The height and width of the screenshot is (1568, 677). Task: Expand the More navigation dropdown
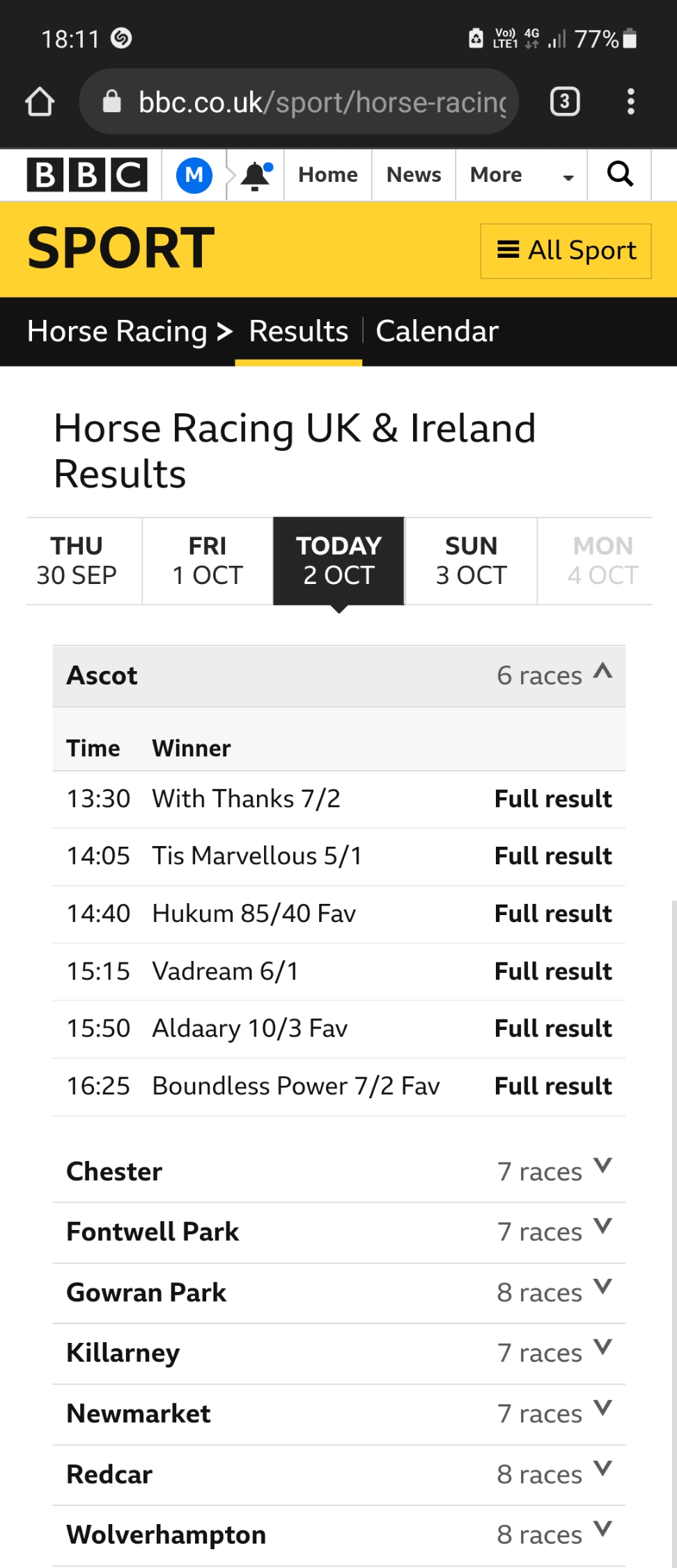pos(521,175)
